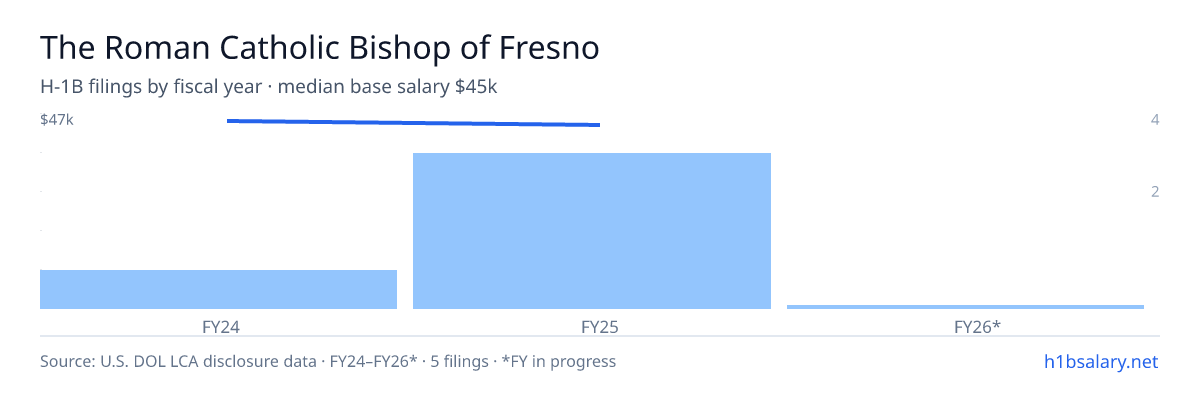
Task: Select the FY26* axis label
Action: coord(978,326)
